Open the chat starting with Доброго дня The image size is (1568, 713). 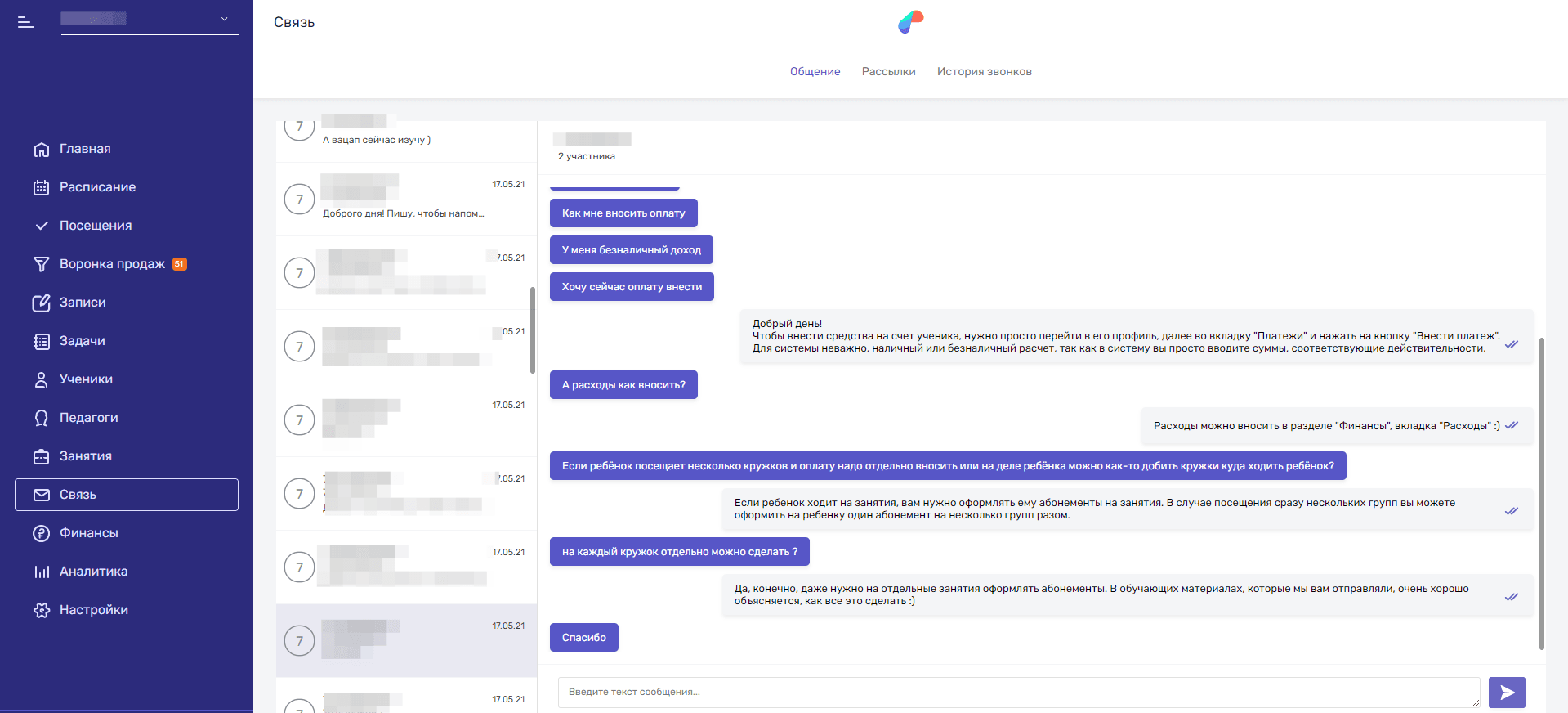pyautogui.click(x=406, y=200)
